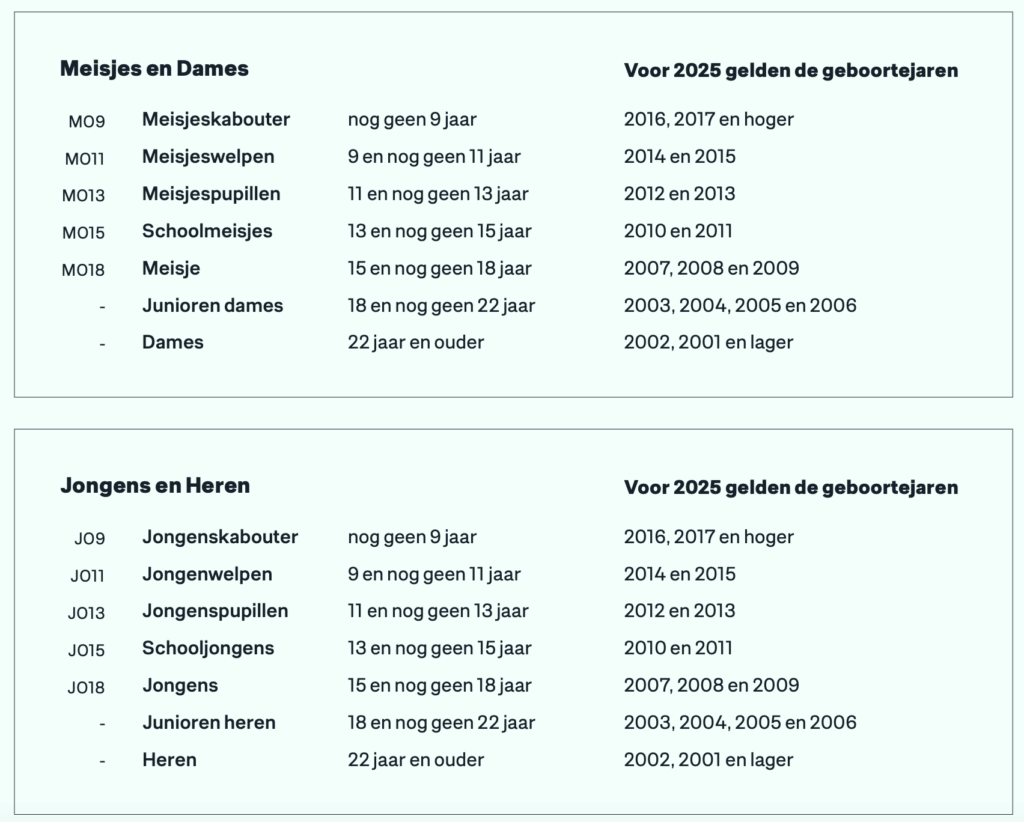
Task: Select Junioren heren label
Action: coord(209,723)
